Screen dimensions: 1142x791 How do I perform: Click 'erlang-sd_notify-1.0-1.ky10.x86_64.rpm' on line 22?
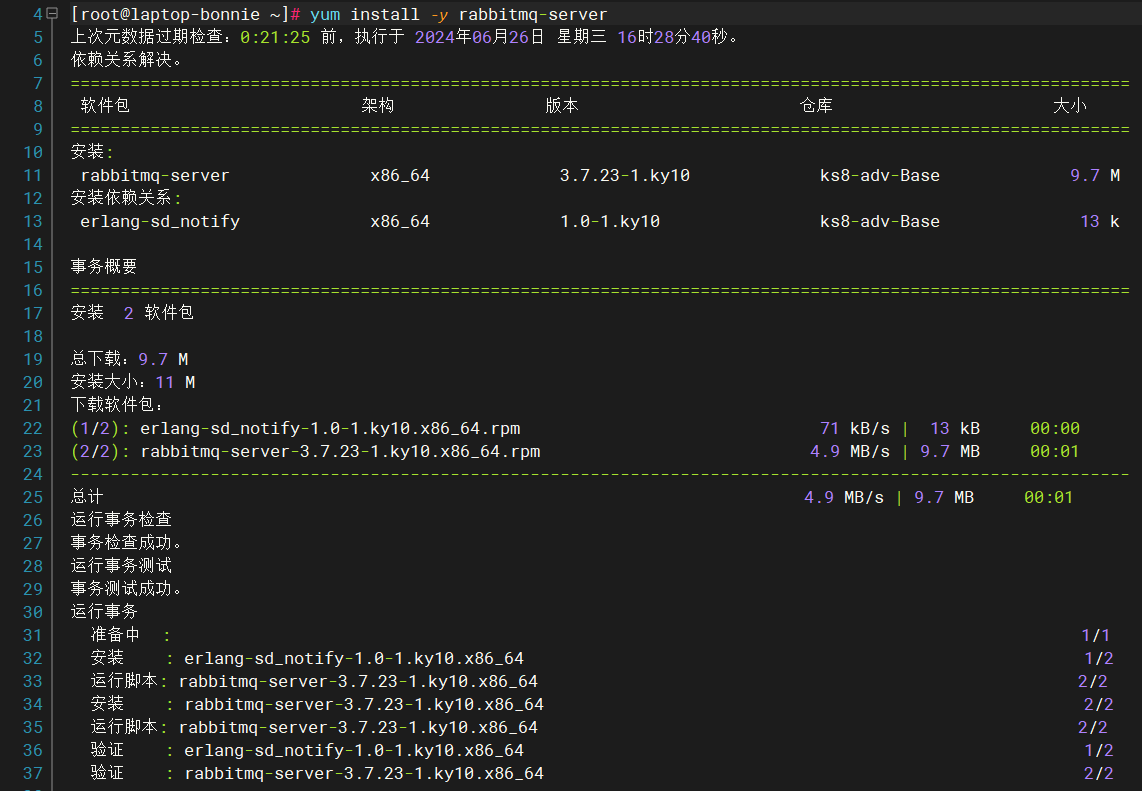(x=330, y=428)
